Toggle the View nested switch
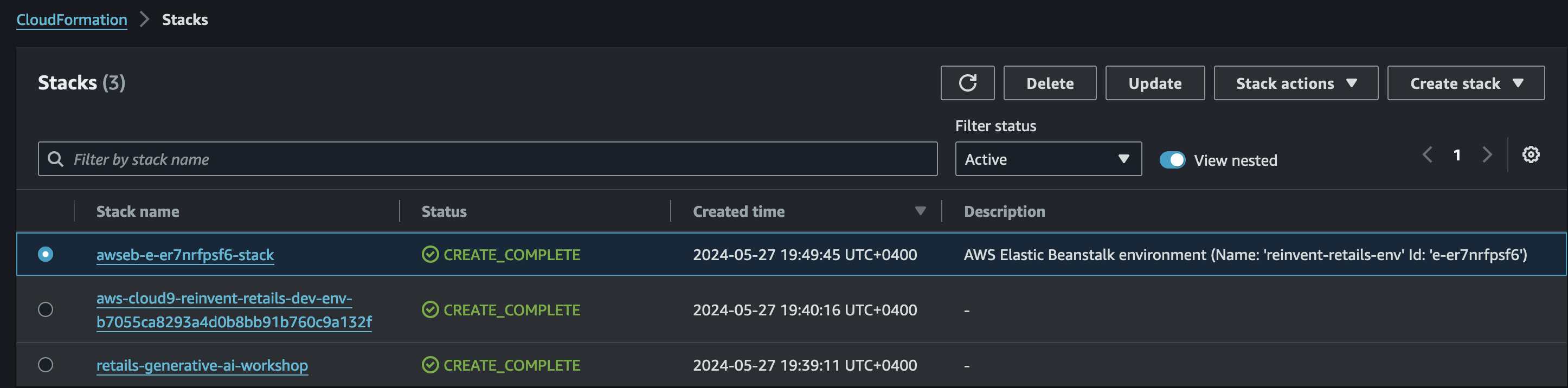Image resolution: width=1568 pixels, height=388 pixels. click(x=1172, y=160)
